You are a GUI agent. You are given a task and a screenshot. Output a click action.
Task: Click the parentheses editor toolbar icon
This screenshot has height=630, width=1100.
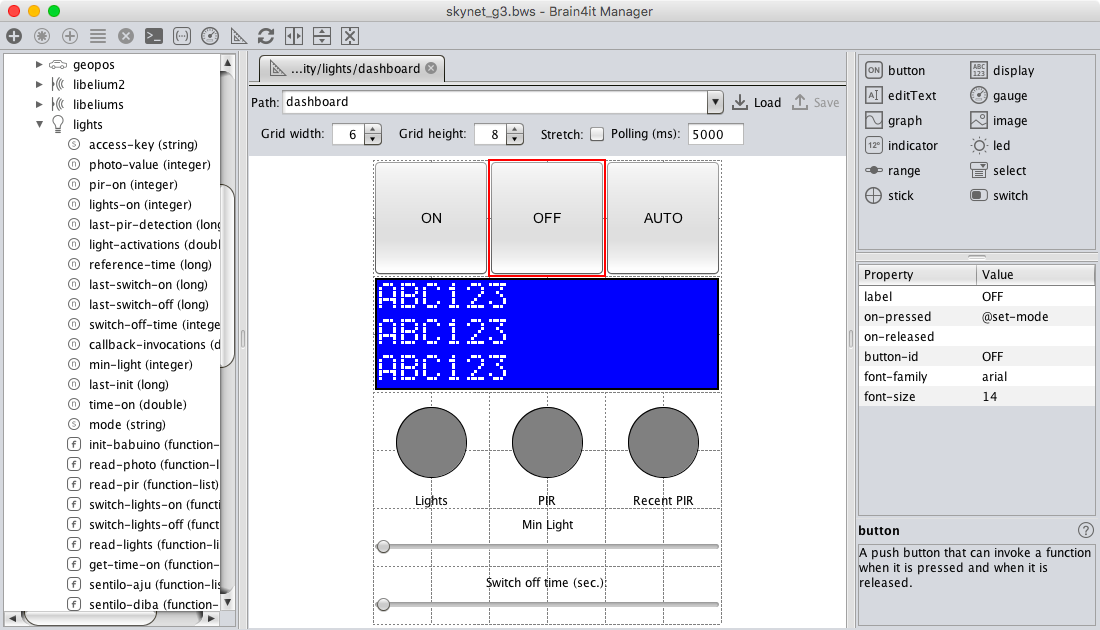pos(182,36)
